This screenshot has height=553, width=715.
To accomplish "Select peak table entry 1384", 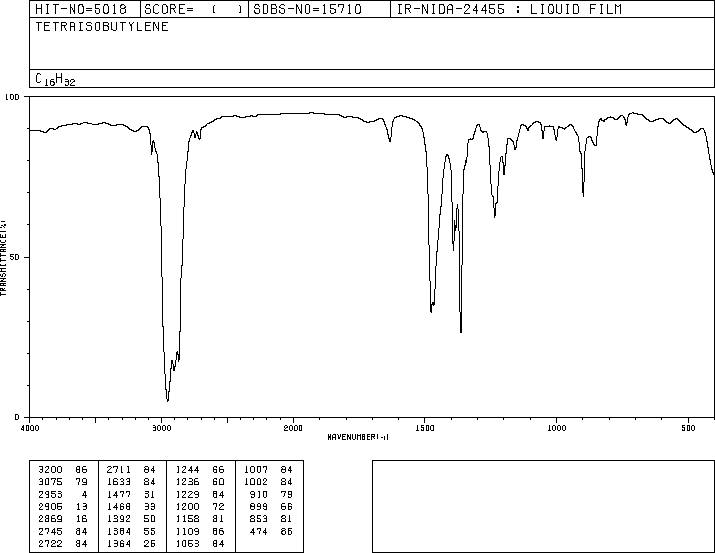I will click(119, 532).
